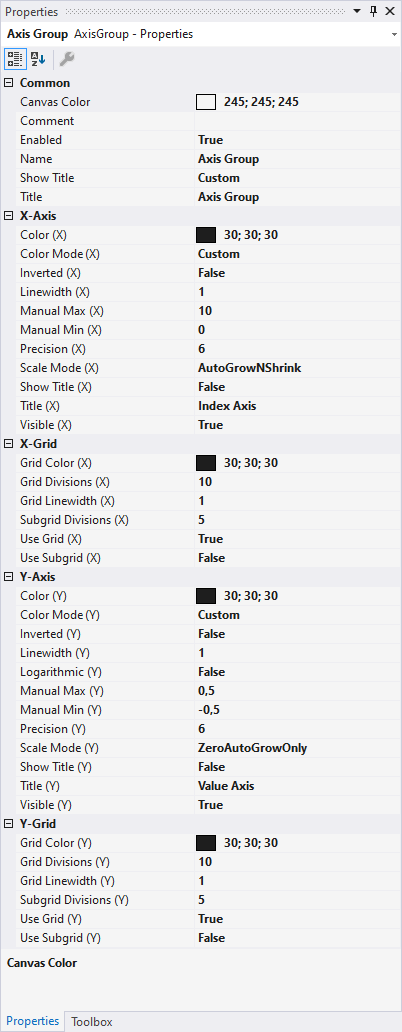Collapse the Y-Grid category
The height and width of the screenshot is (1032, 402).
point(9,824)
